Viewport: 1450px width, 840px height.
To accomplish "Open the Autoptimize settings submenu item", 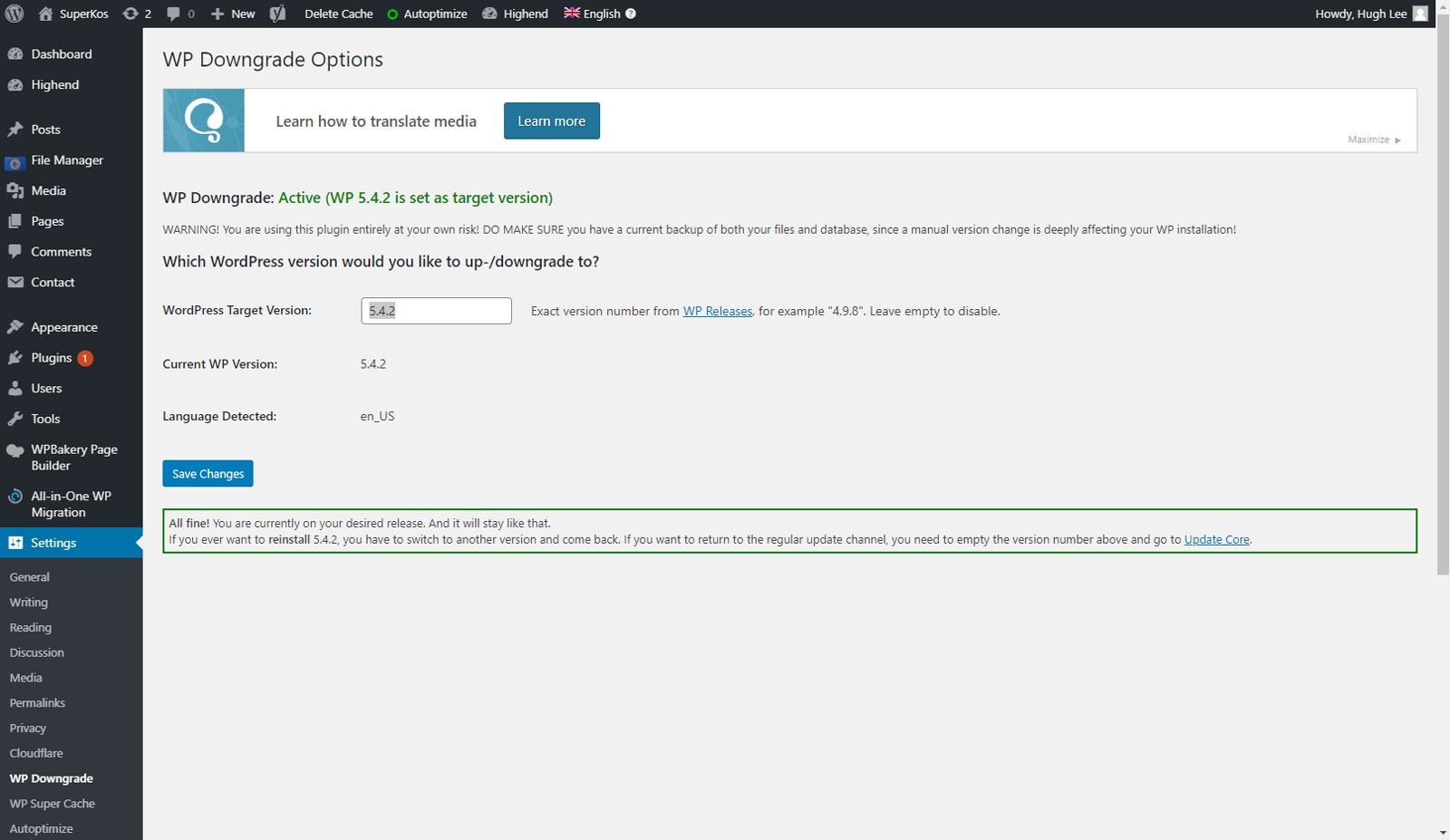I will 42,829.
